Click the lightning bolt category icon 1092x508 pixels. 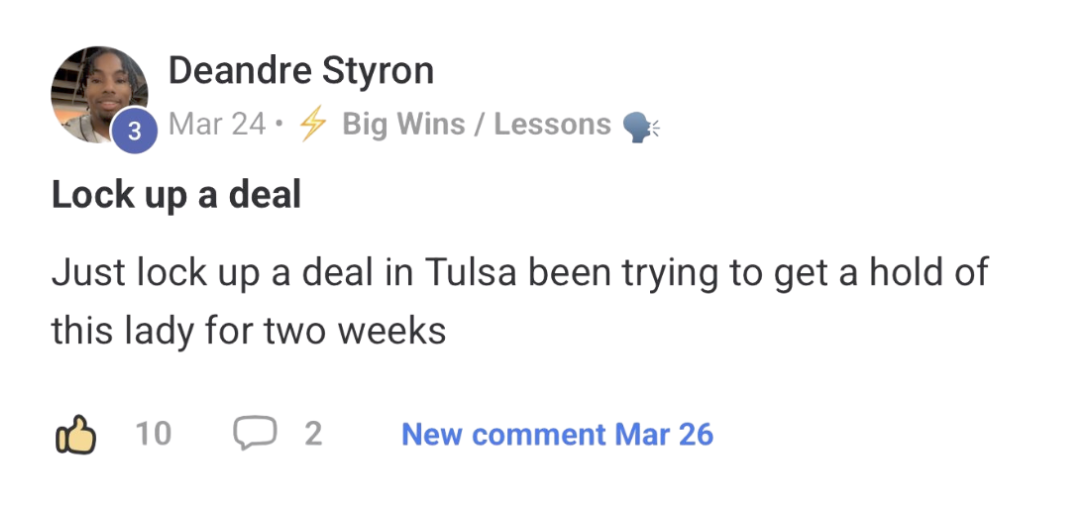click(314, 125)
